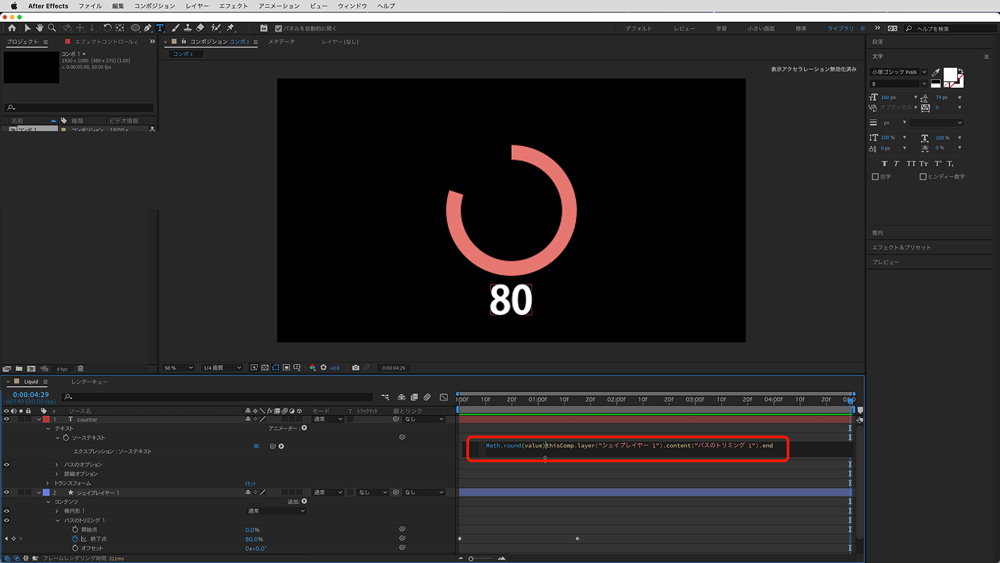Image resolution: width=1000 pixels, height=563 pixels.
Task: Click the white fill color swatch
Action: [x=951, y=75]
